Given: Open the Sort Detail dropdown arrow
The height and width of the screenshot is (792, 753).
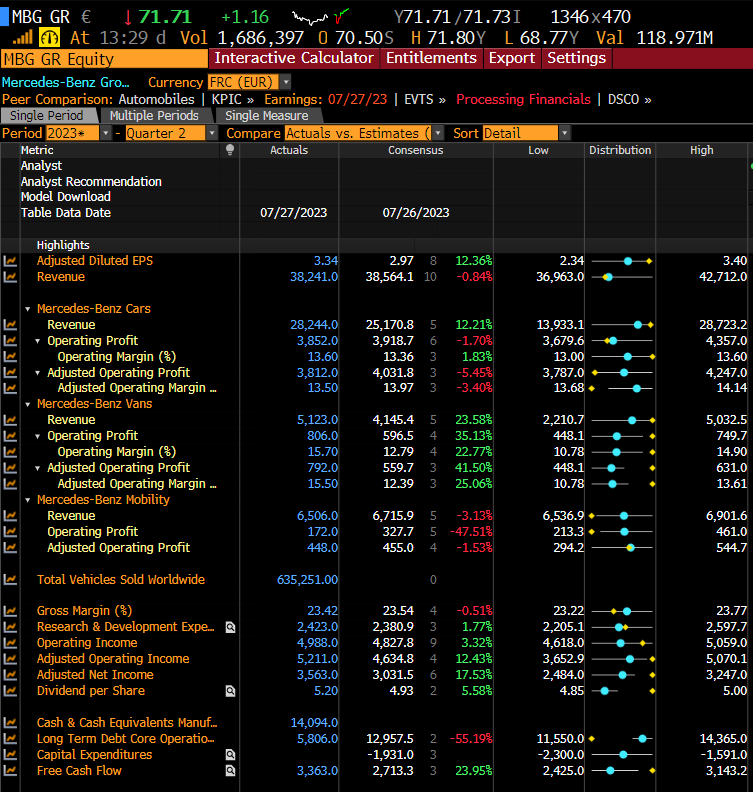Looking at the screenshot, I should [565, 133].
